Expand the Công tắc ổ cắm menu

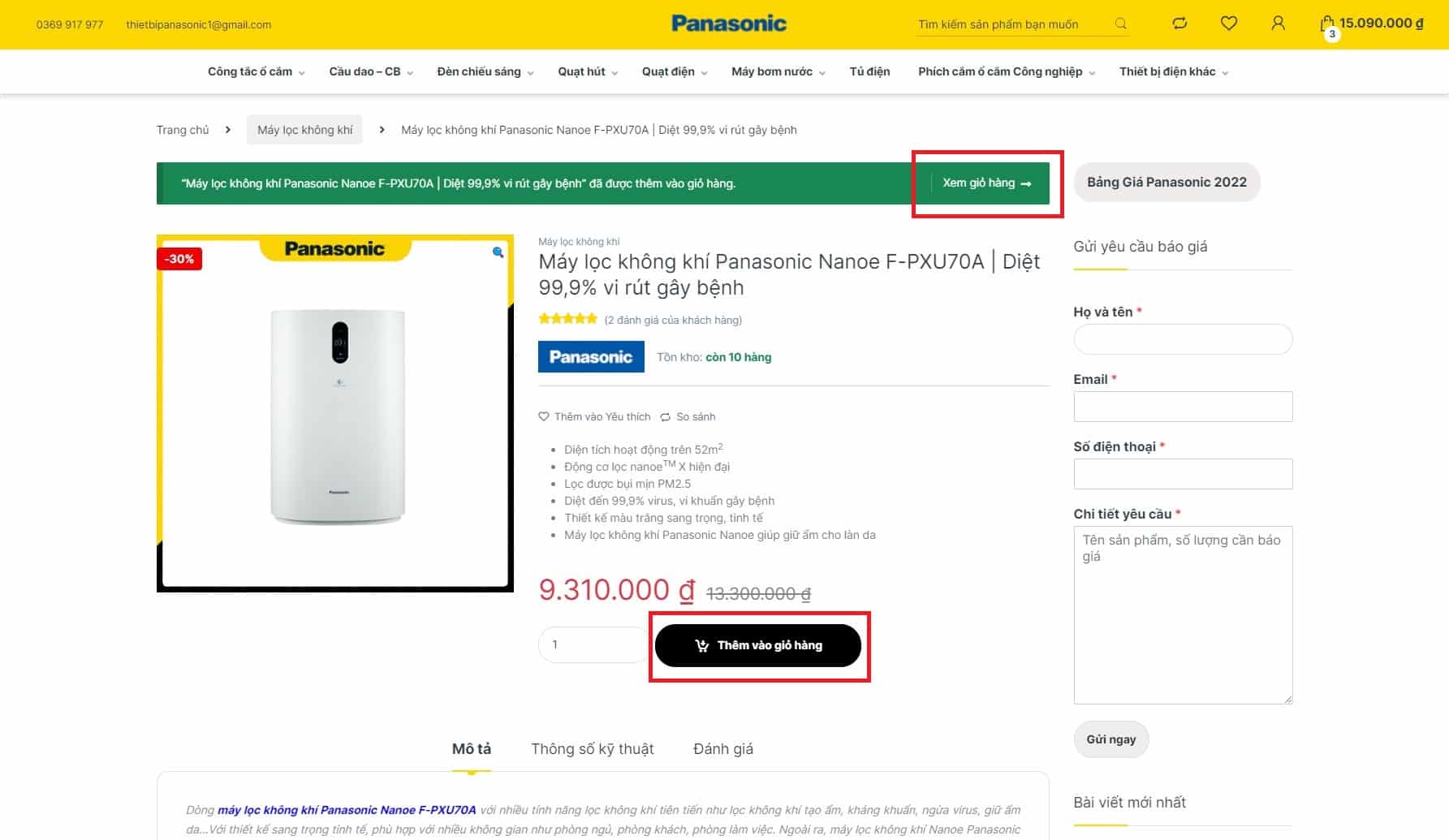coord(256,71)
